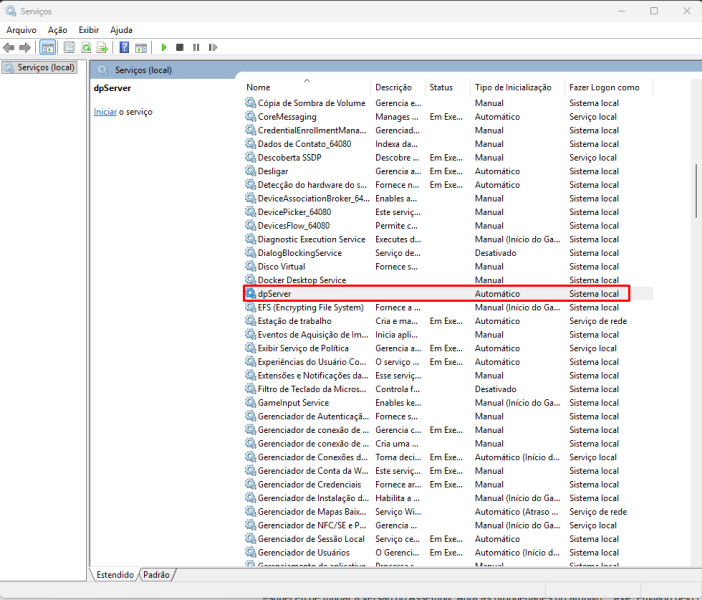Switch to the Estendido tab
Viewport: 702px width, 600px height.
click(115, 574)
